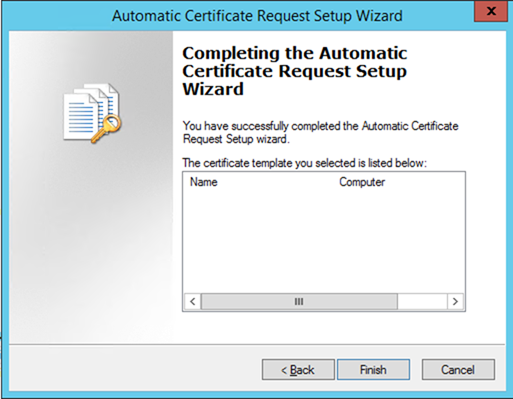This screenshot has width=513, height=399.
Task: Click the documents and key wizard icon
Action: click(92, 113)
